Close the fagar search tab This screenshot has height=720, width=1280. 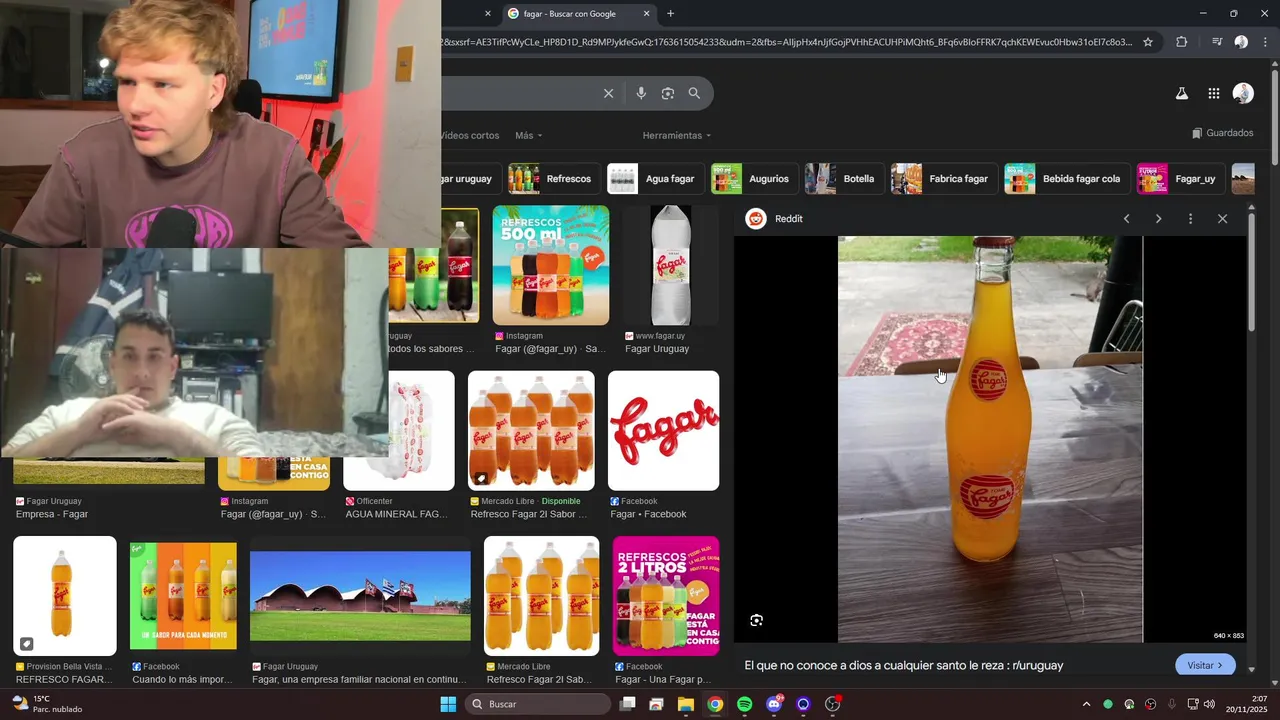coord(646,14)
